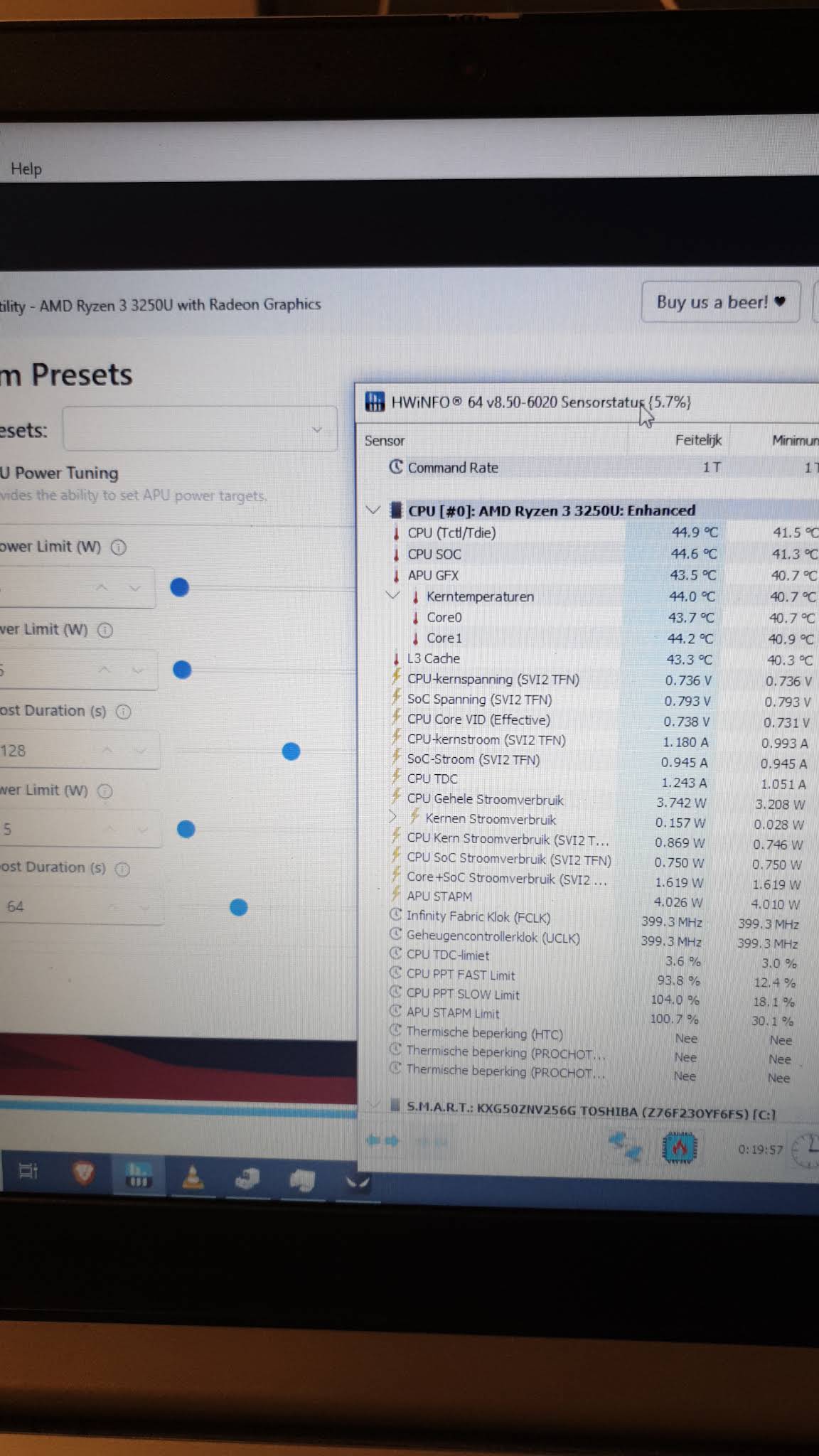Click the lightning icon on SoC Spanning row
The height and width of the screenshot is (1456, 819).
coord(396,697)
